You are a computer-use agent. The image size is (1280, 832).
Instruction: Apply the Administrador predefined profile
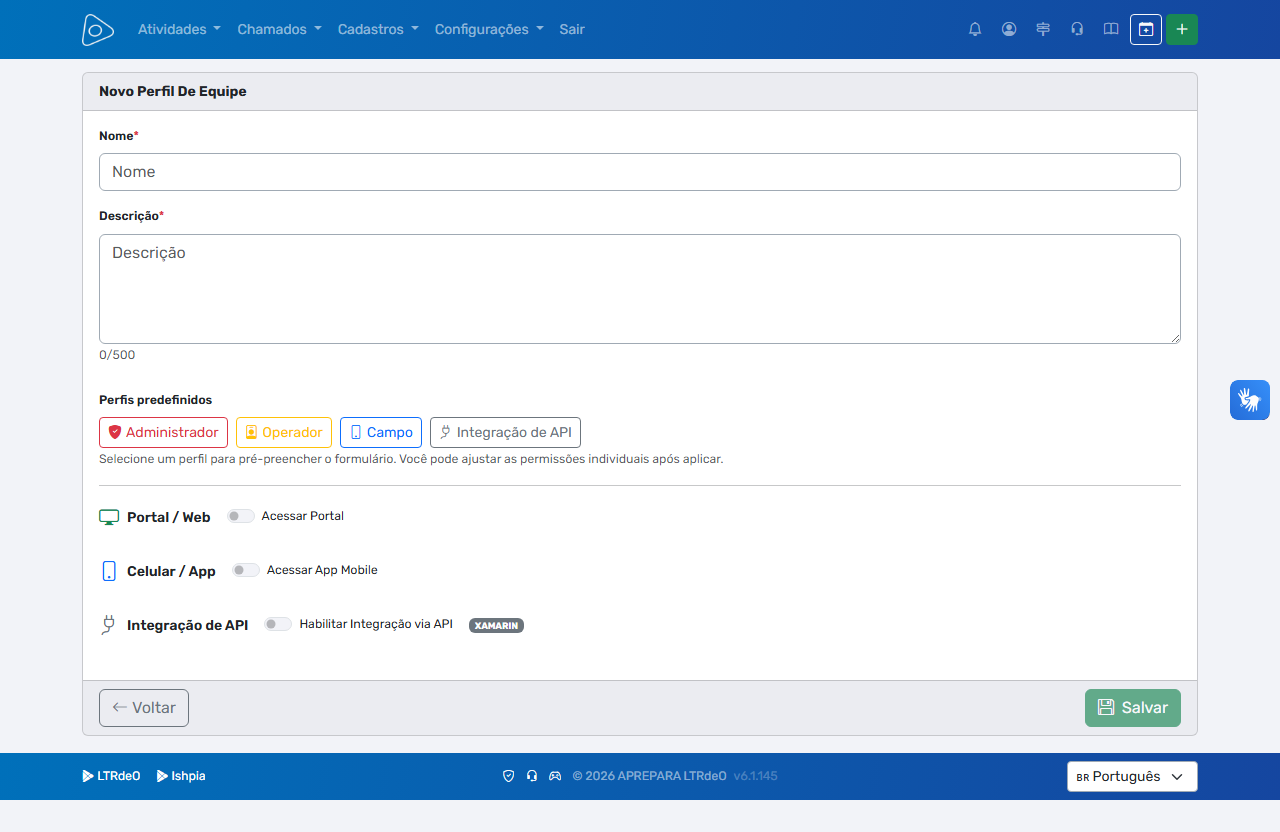click(163, 432)
